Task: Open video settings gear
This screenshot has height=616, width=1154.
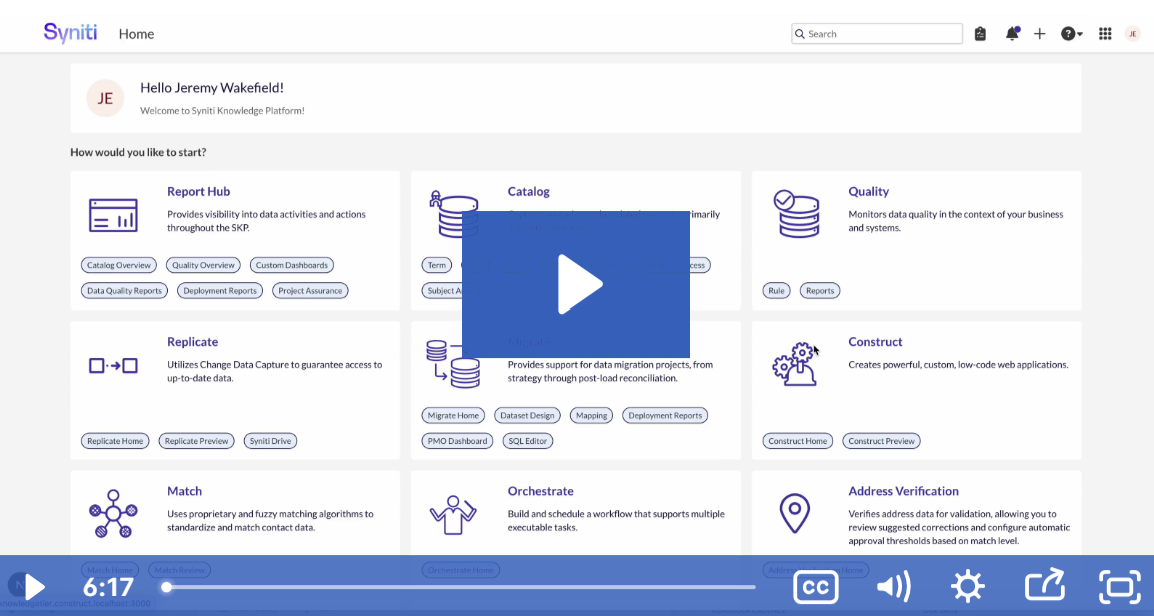Action: 967,587
